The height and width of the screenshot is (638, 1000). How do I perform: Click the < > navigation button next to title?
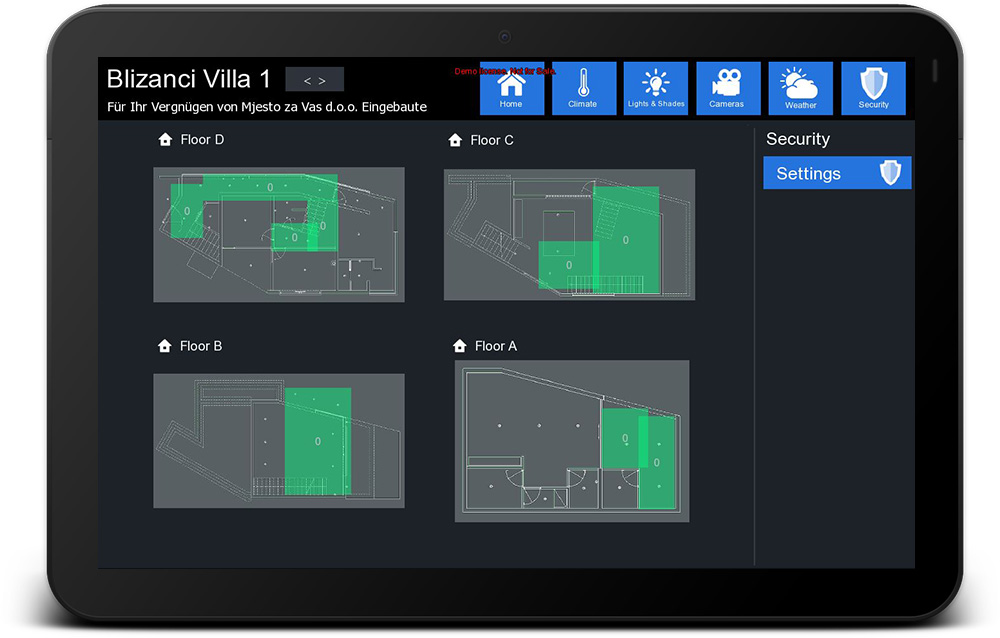(x=314, y=80)
